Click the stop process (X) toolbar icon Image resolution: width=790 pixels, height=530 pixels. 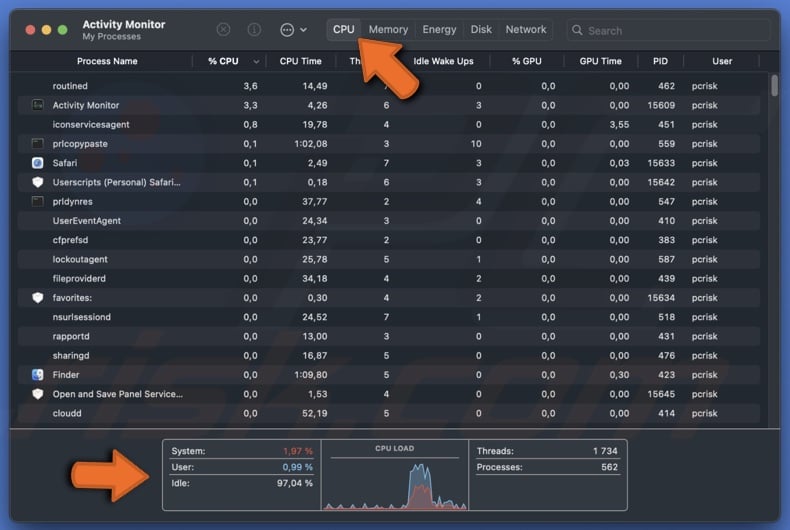223,30
